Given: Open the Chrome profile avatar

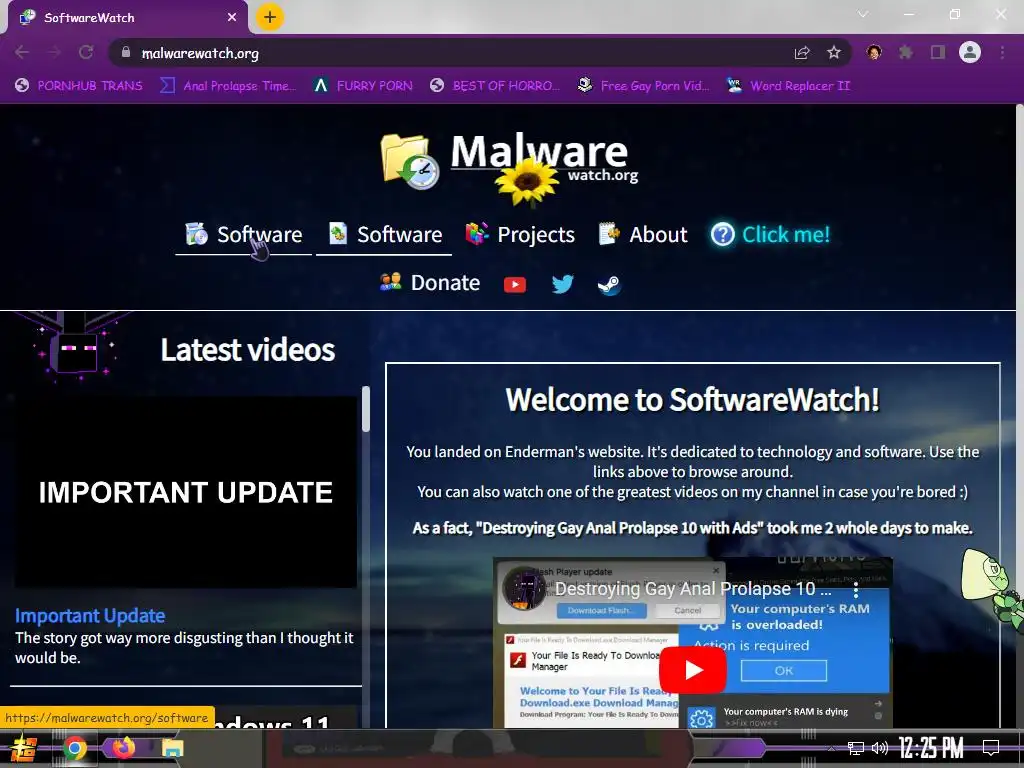Looking at the screenshot, I should pos(970,52).
